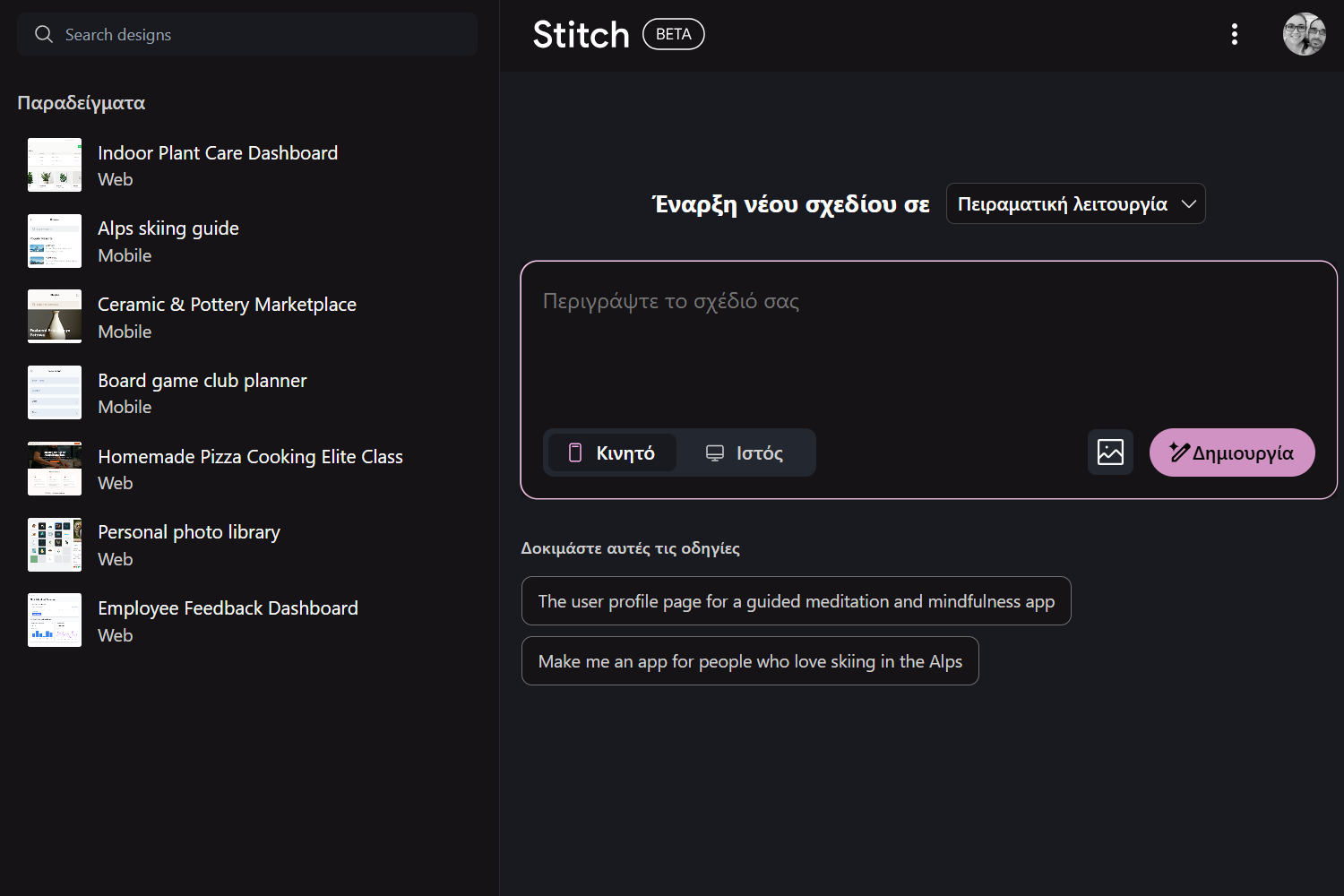Use the guided meditation profile page prompt
The width and height of the screenshot is (1344, 896).
click(797, 601)
